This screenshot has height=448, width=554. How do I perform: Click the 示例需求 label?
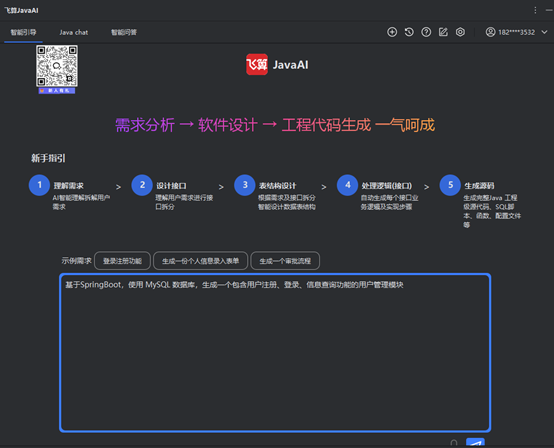pyautogui.click(x=76, y=261)
